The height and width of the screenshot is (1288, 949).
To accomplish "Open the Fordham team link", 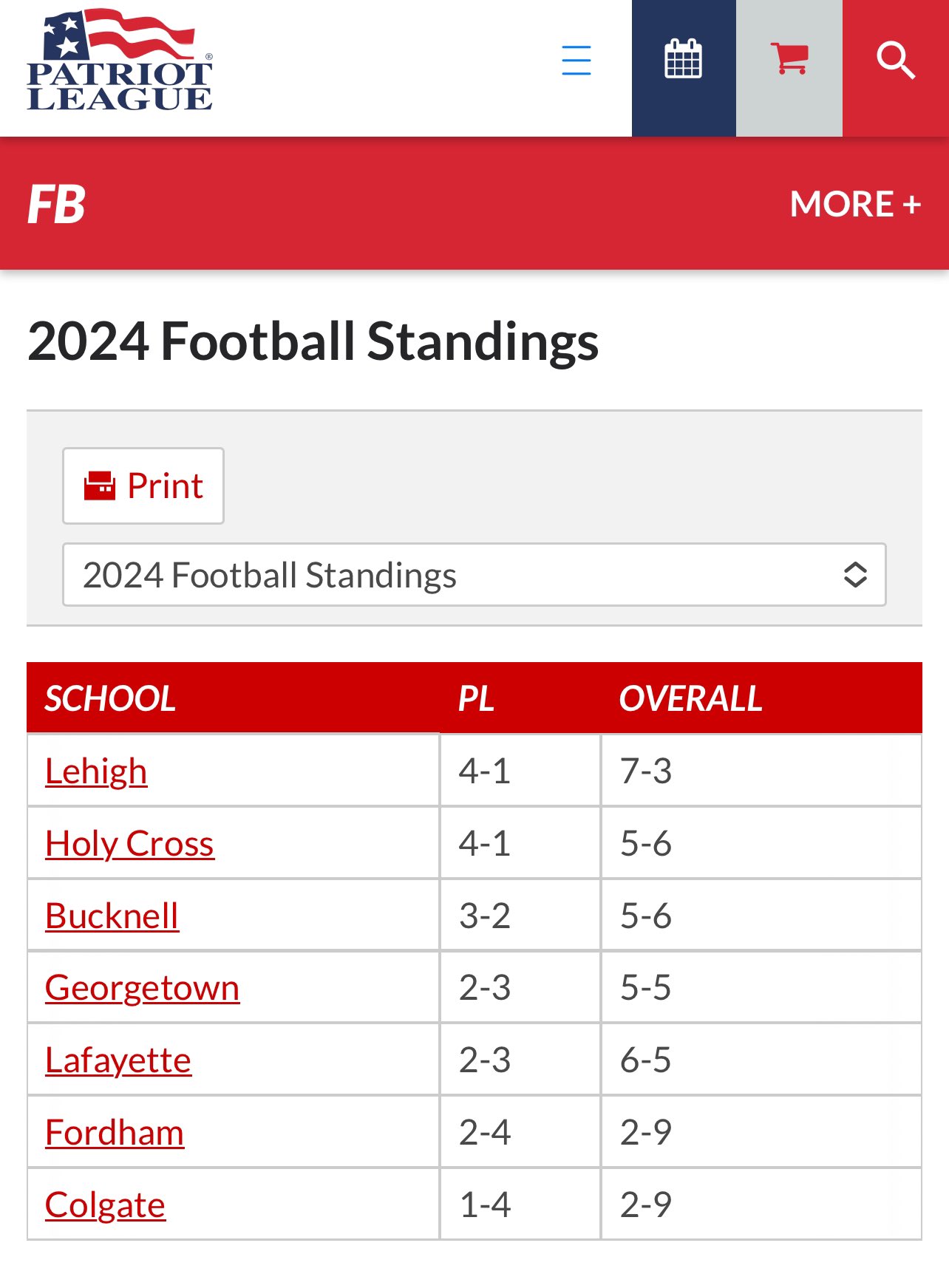I will point(115,1133).
